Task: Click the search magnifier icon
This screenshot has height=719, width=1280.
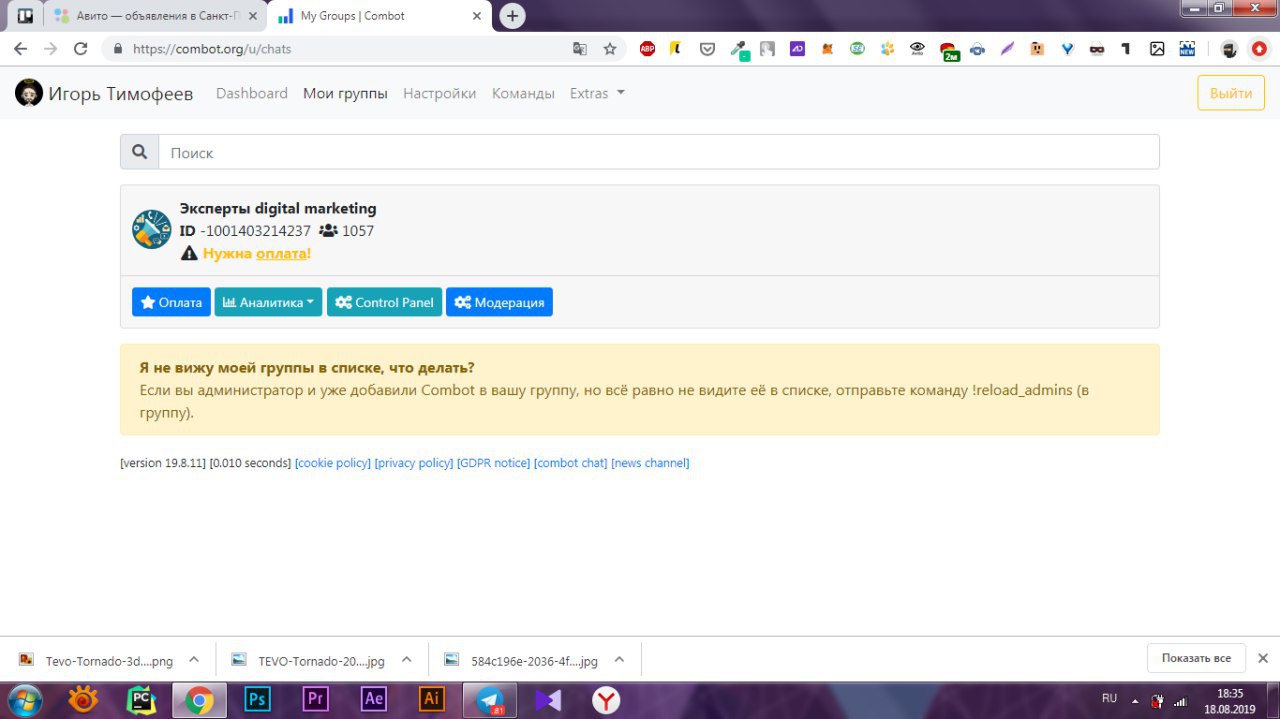Action: click(x=140, y=152)
